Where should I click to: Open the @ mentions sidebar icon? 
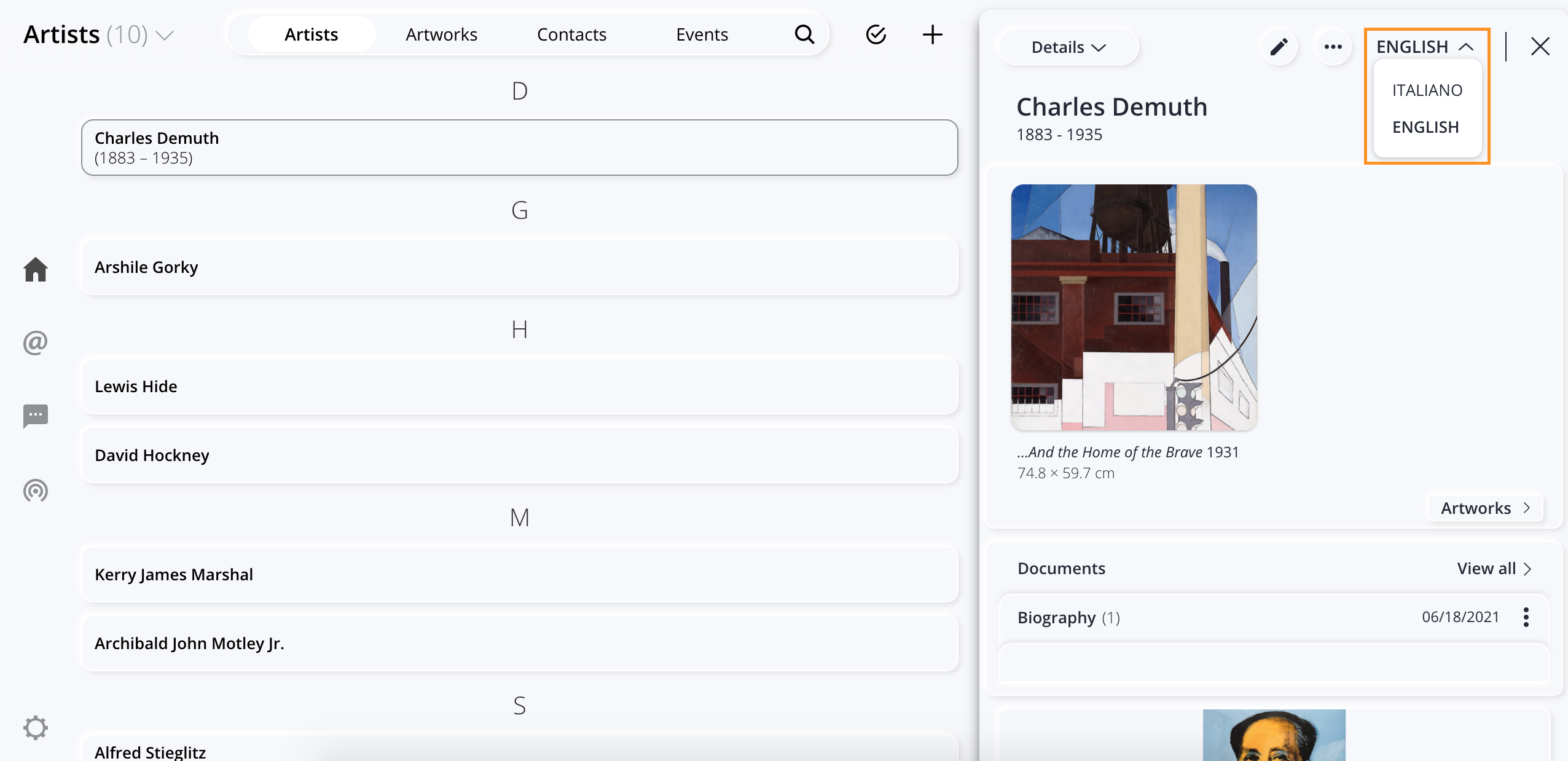36,342
